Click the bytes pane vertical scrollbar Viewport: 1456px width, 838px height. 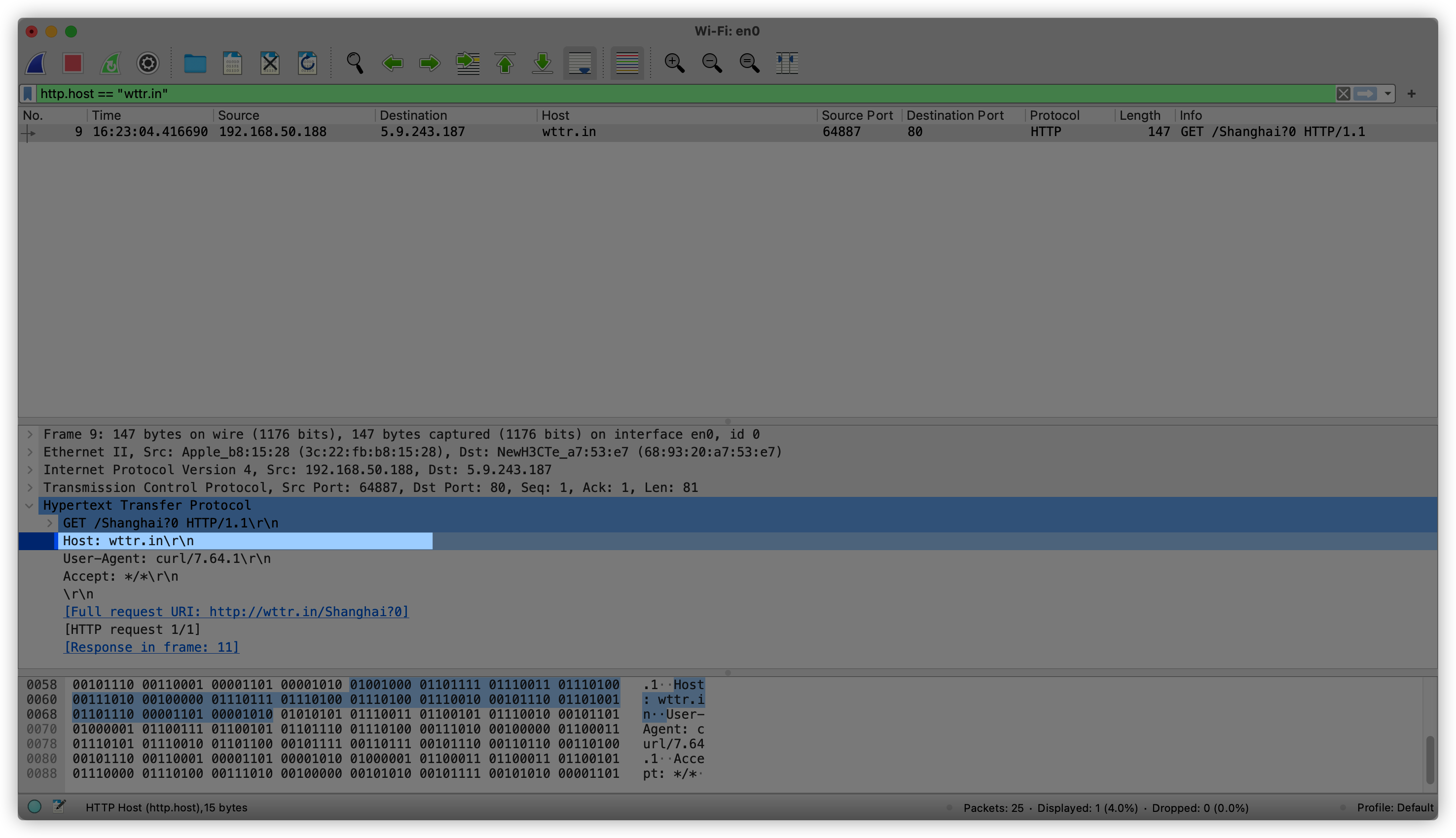click(x=1429, y=759)
